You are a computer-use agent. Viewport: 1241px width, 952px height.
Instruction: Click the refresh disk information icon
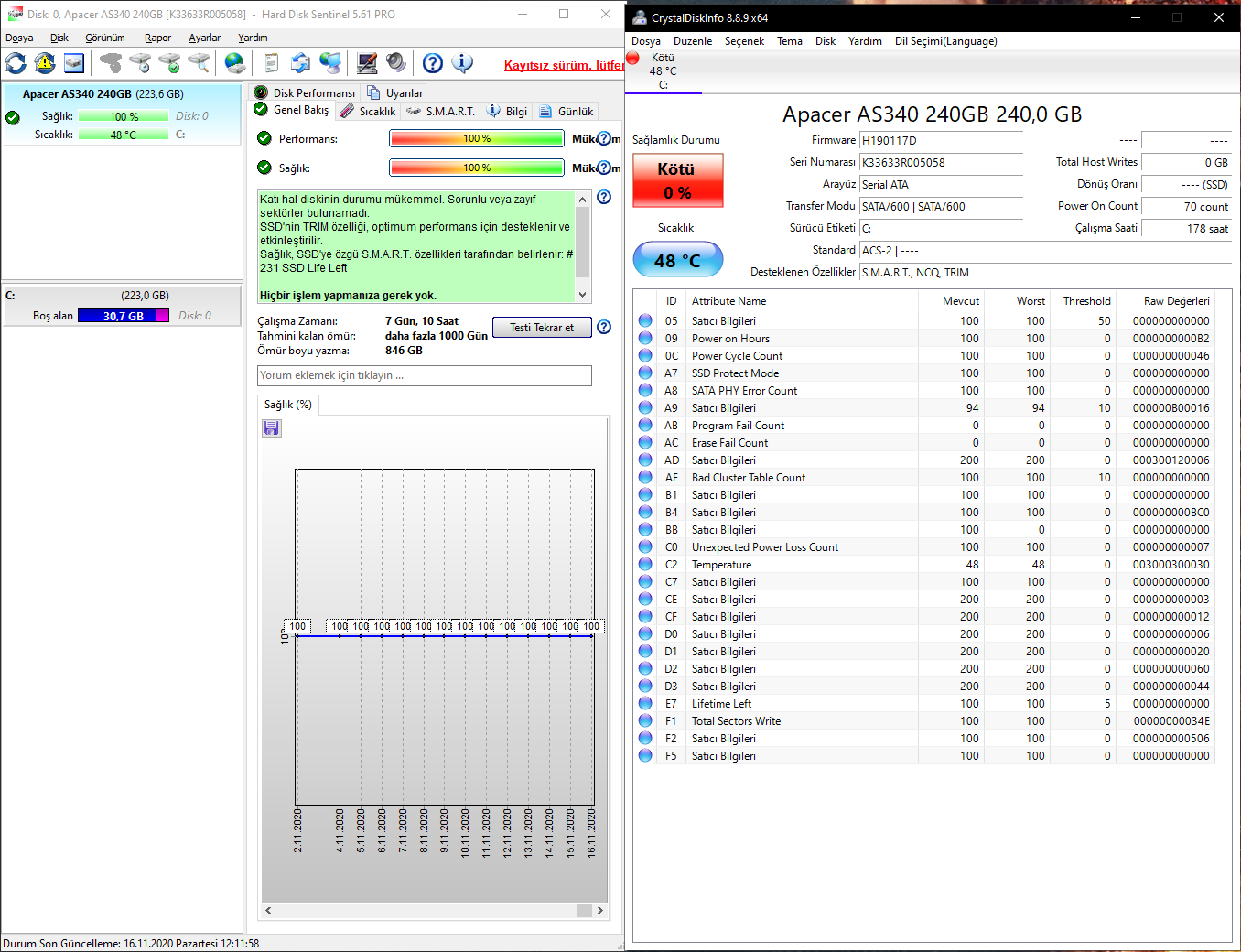(x=16, y=63)
